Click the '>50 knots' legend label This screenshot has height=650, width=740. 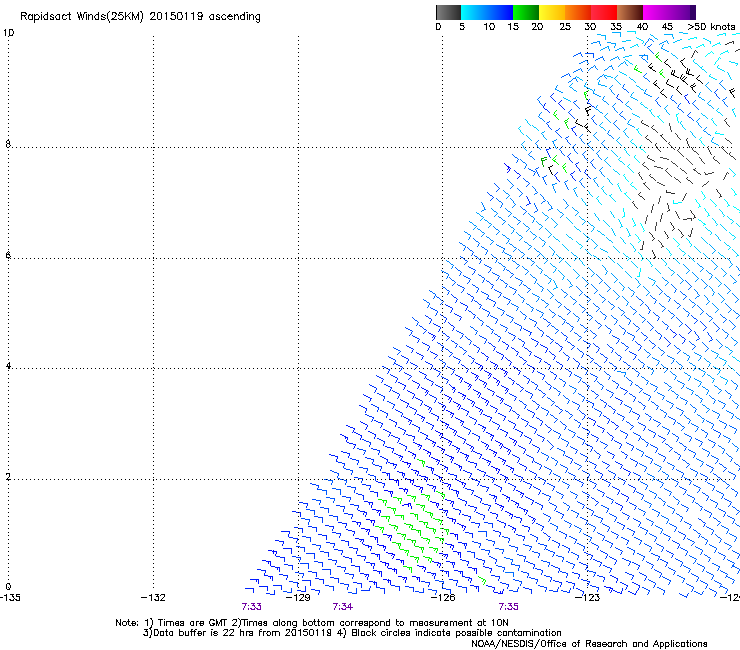pos(711,27)
